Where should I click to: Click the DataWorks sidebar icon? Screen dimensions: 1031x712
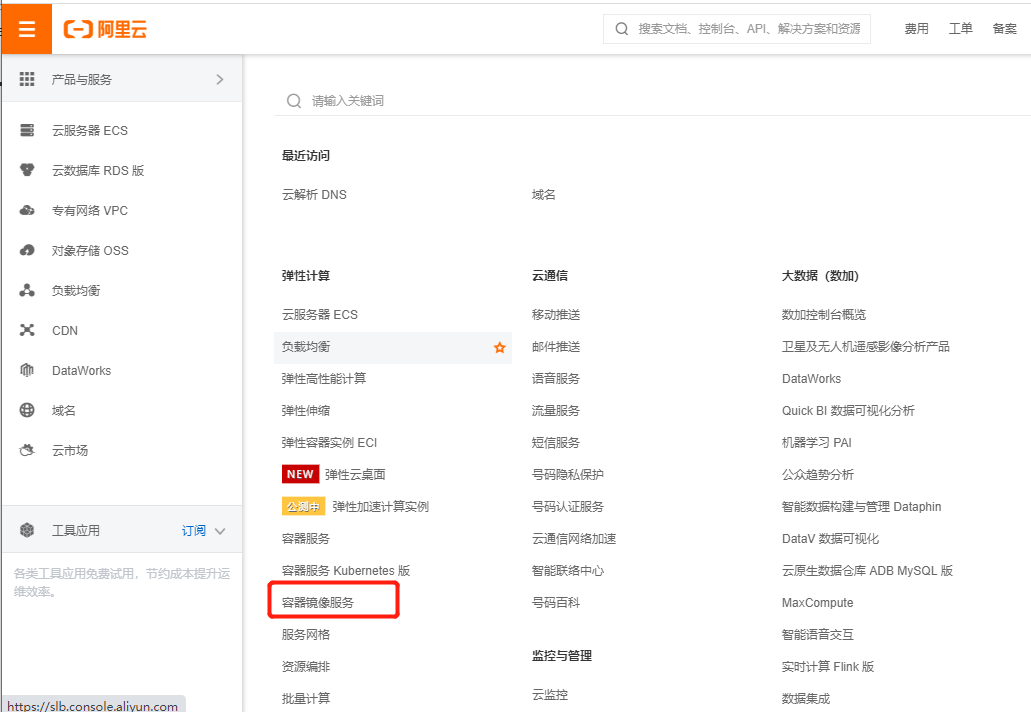27,370
